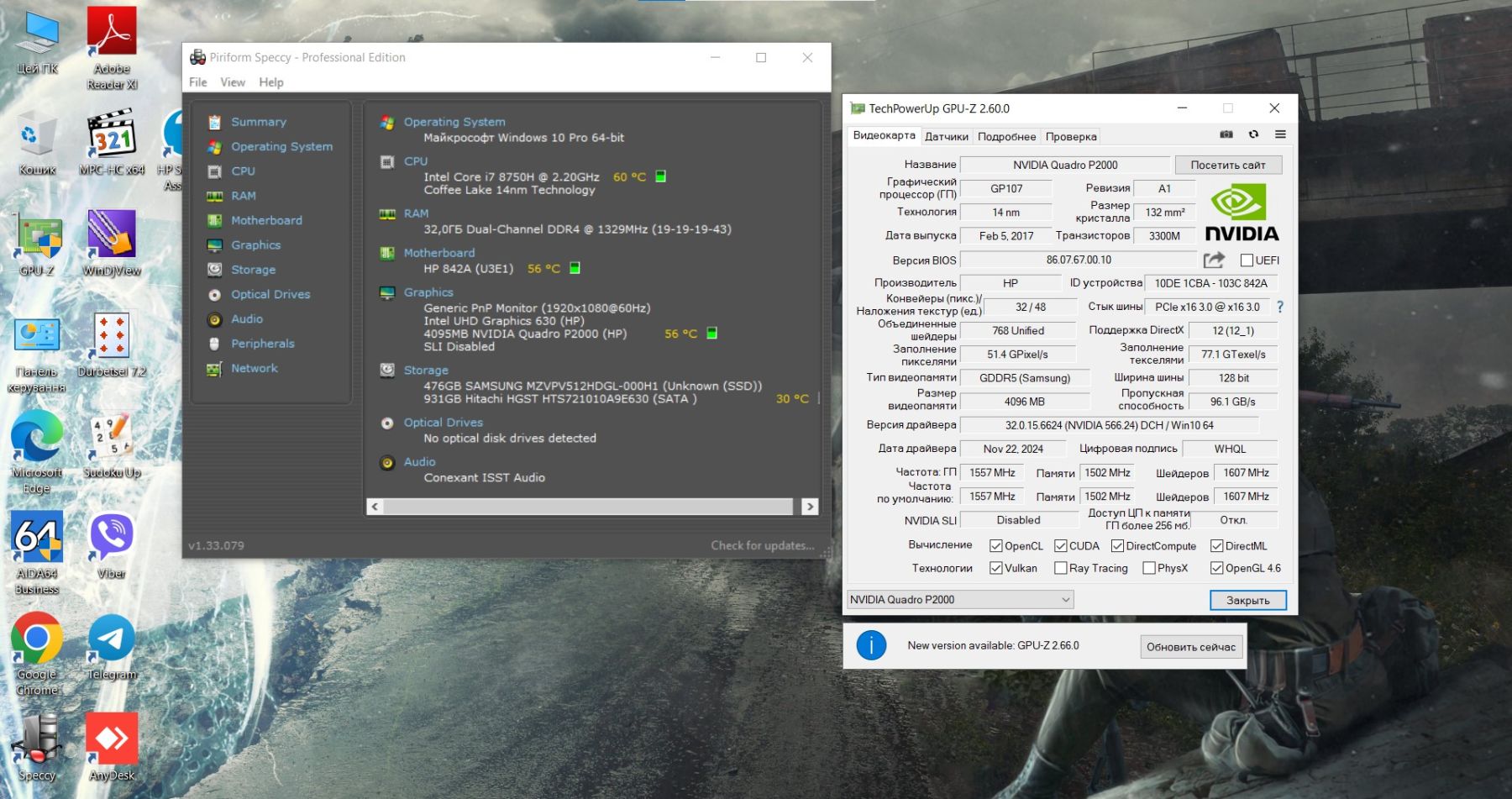Select the Durbetsel 7.2 desktop icon
This screenshot has width=1512, height=799.
point(112,344)
